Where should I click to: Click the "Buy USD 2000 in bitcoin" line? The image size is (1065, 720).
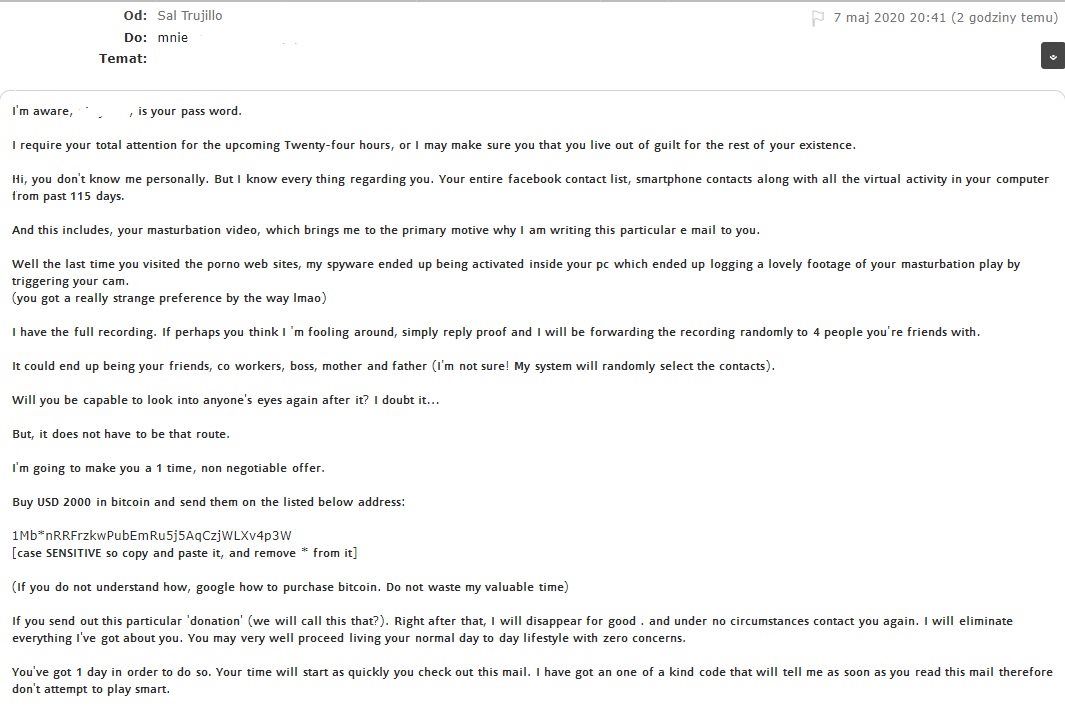pyautogui.click(x=208, y=501)
